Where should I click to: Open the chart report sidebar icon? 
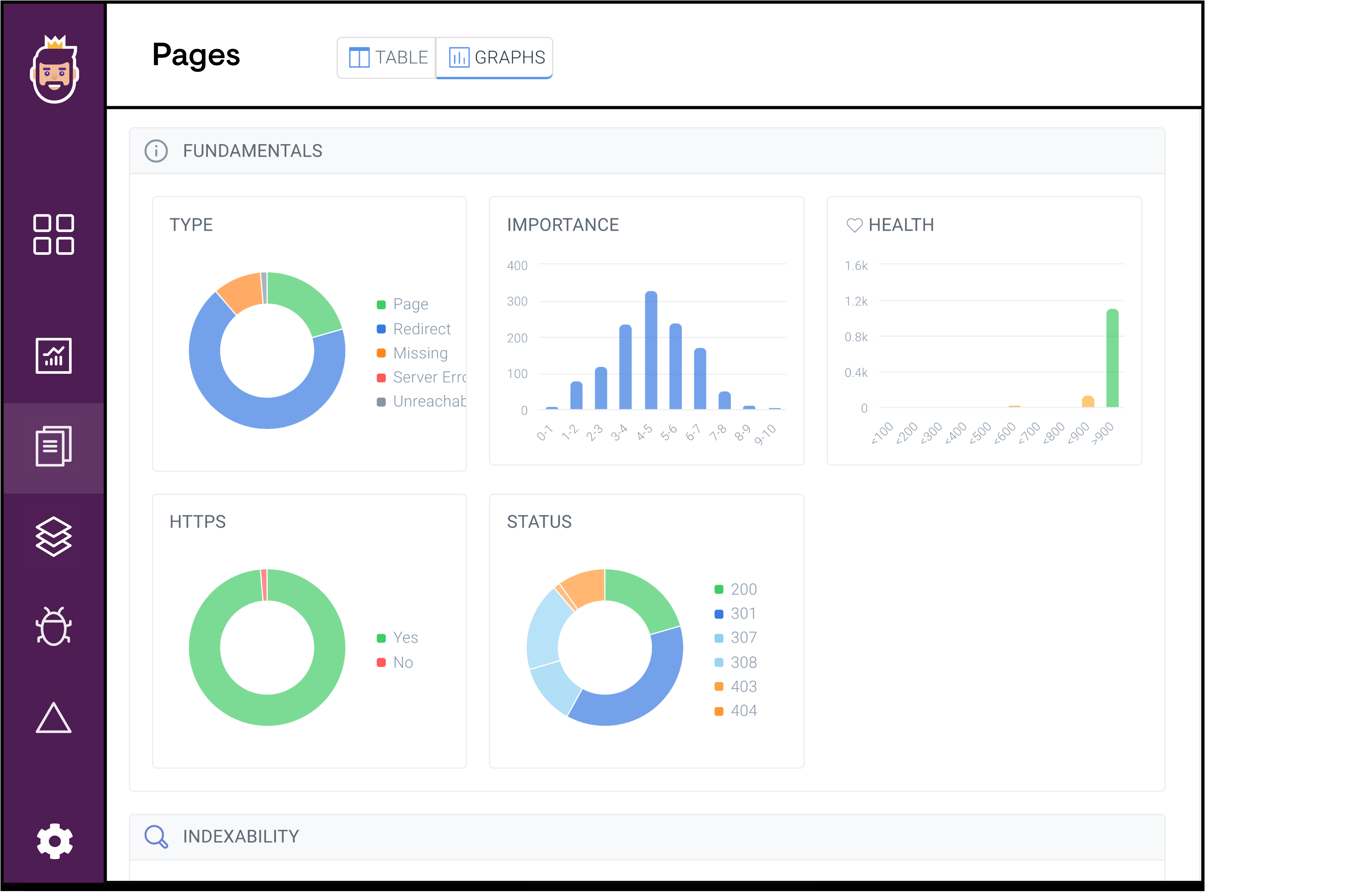coord(54,355)
